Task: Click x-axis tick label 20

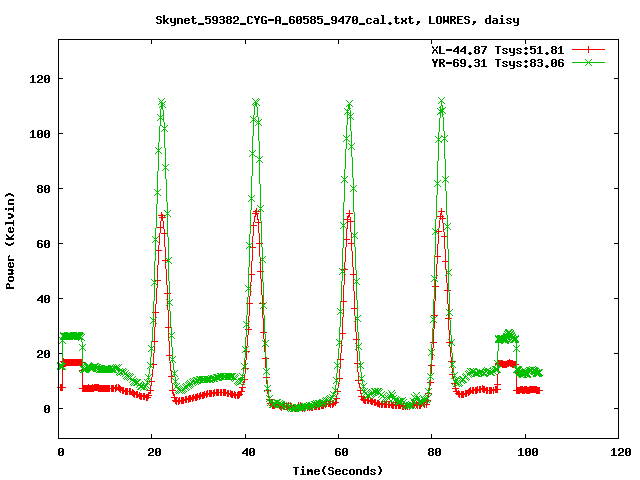Action: (155, 452)
